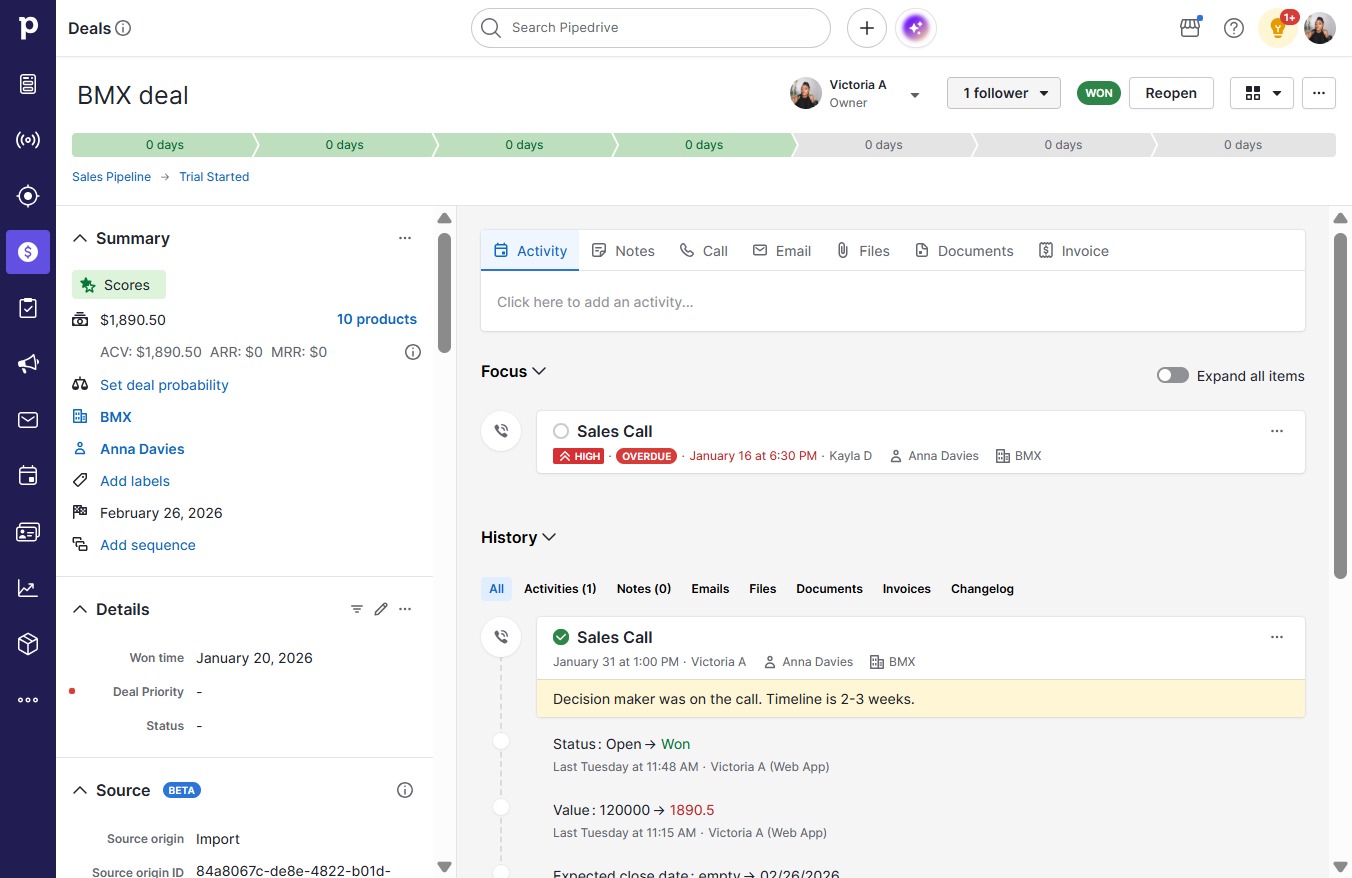Viewport: 1352px width, 878px height.
Task: Toggle the Expand all items switch
Action: [x=1173, y=376]
